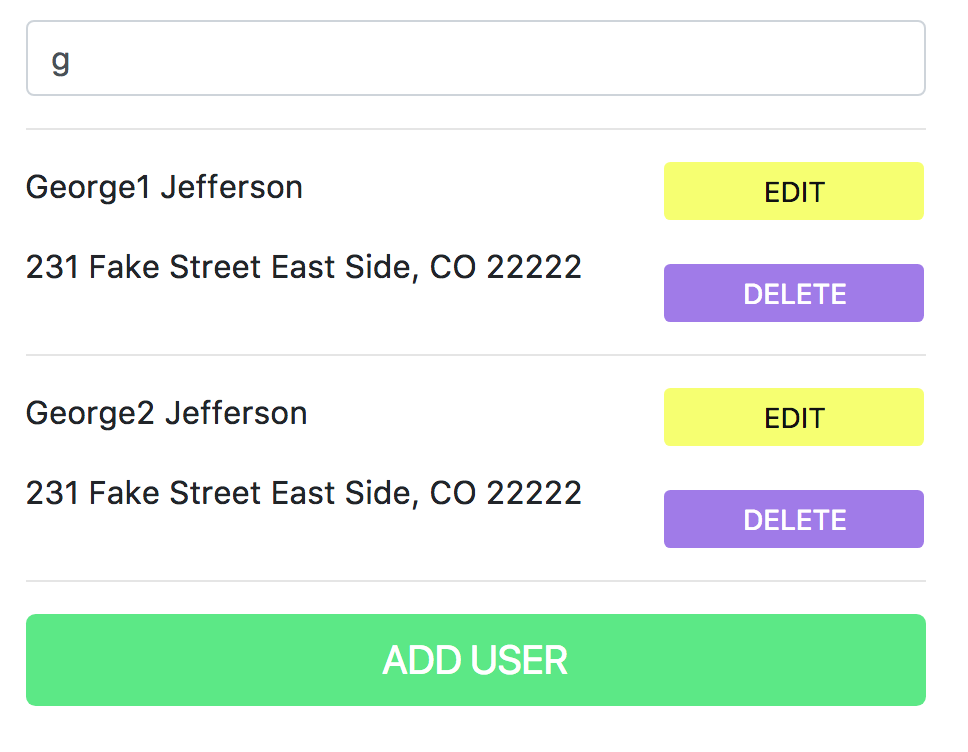Edit the George1 Jefferson user

(x=793, y=191)
